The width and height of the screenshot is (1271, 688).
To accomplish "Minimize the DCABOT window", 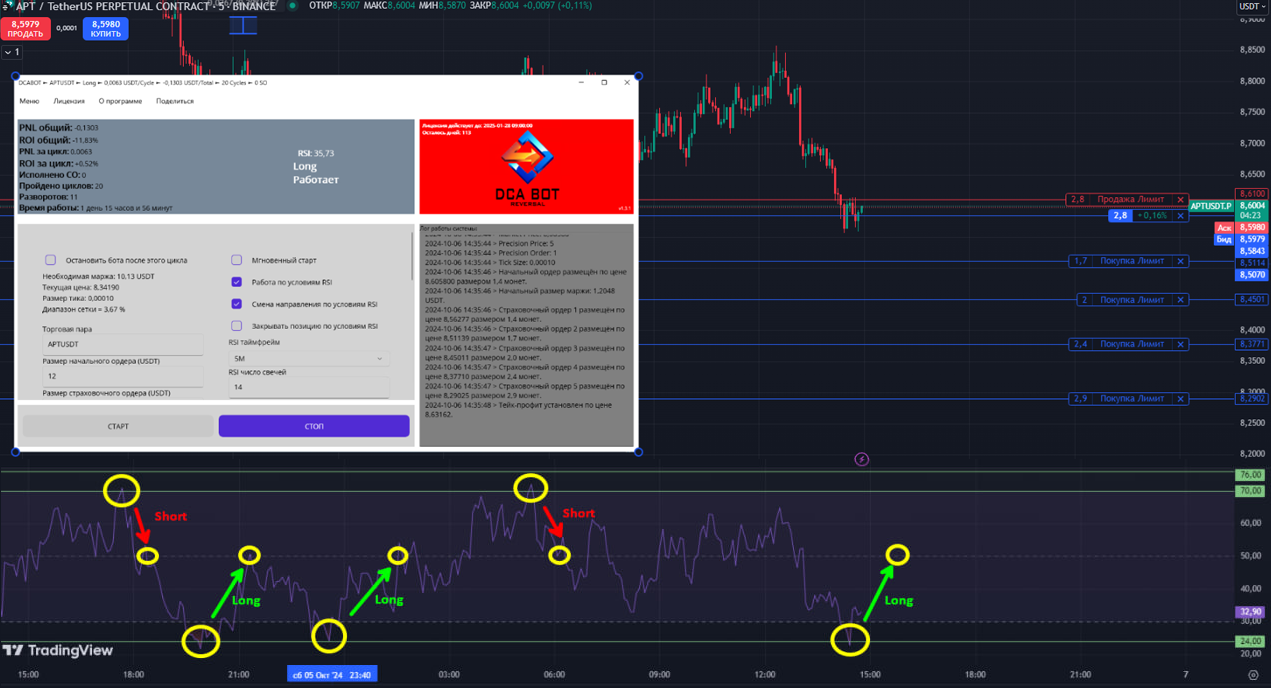I will pyautogui.click(x=582, y=83).
